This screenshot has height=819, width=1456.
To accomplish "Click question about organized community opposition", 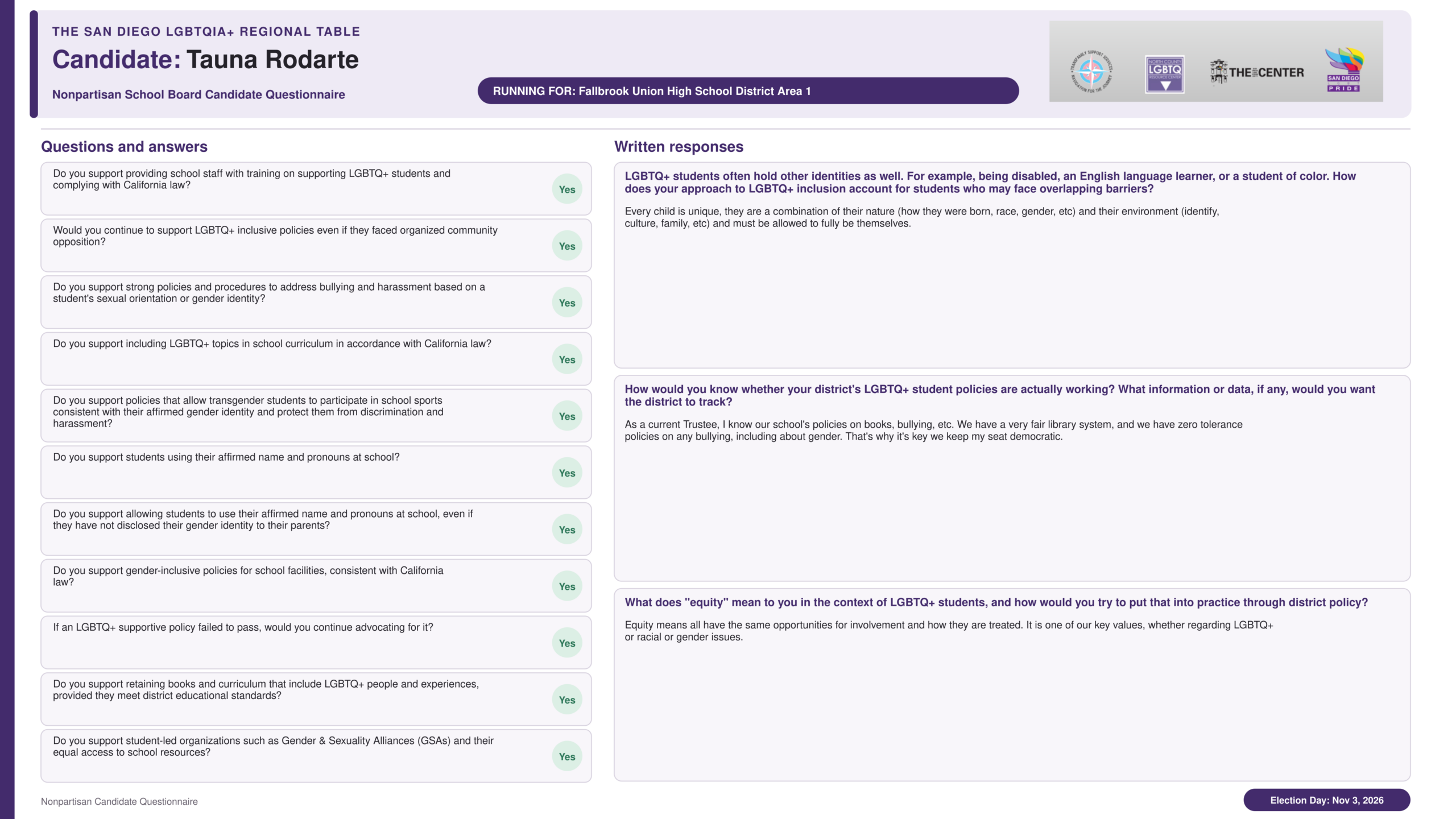I will coord(275,236).
